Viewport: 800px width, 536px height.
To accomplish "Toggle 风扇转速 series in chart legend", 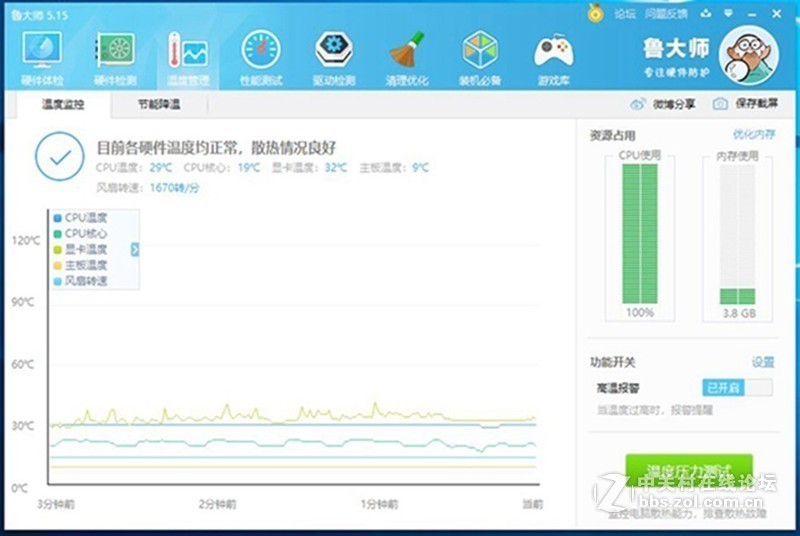I will [81, 281].
